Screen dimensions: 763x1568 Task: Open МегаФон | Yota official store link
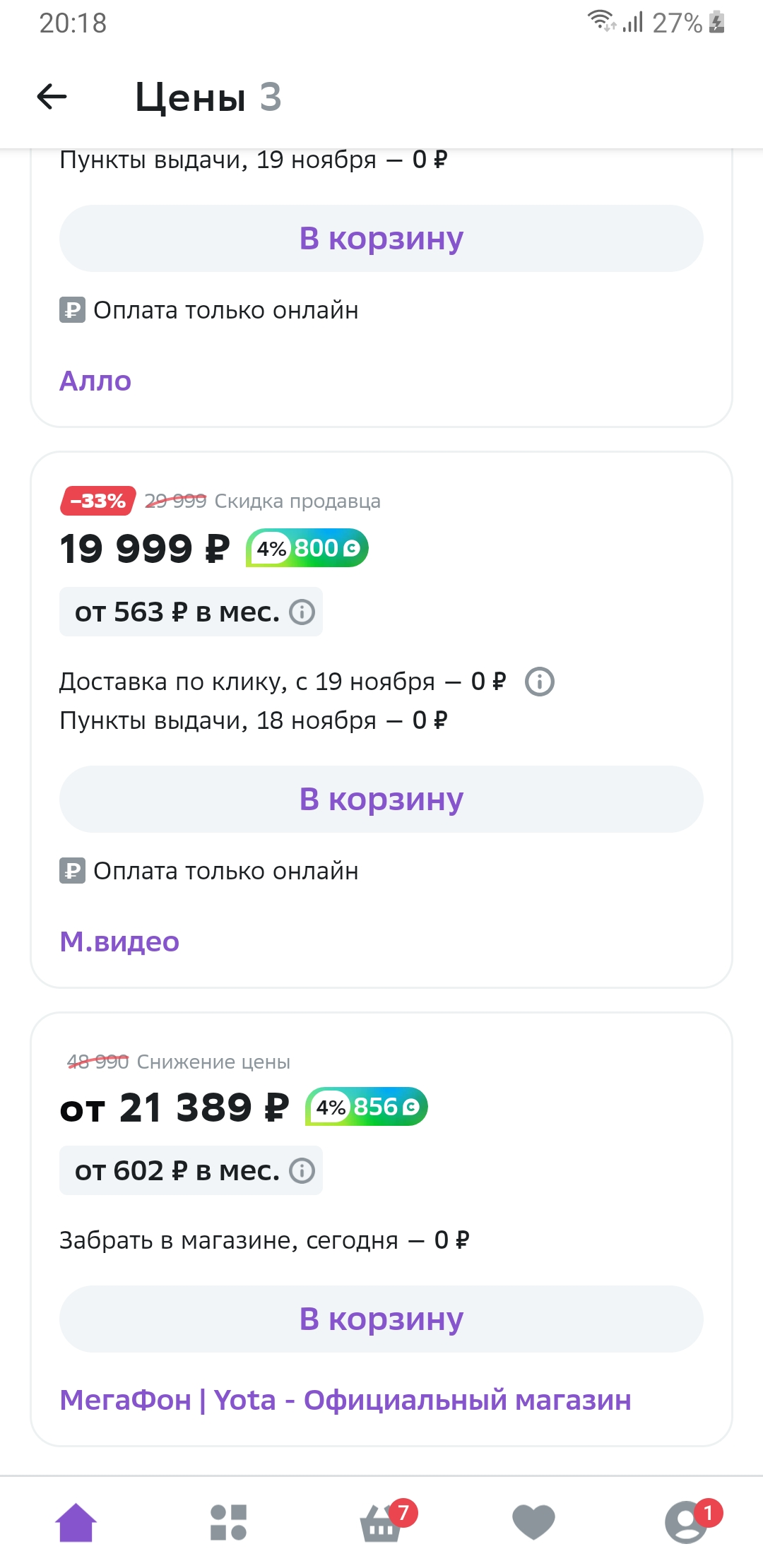[x=345, y=1400]
